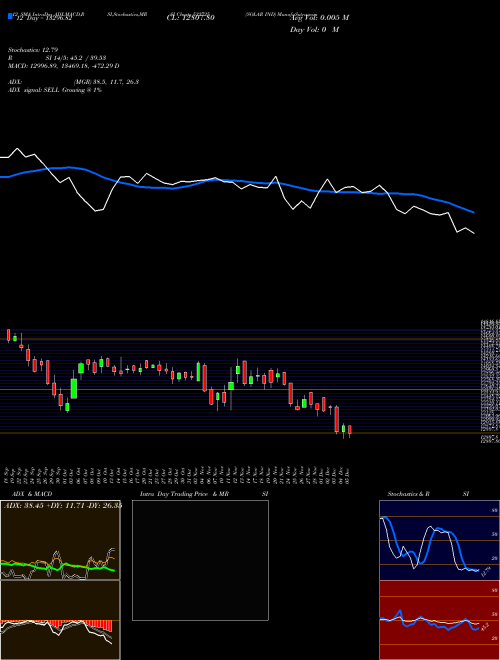Click the MACD values line
This screenshot has width=500, height=660.
pos(64,66)
